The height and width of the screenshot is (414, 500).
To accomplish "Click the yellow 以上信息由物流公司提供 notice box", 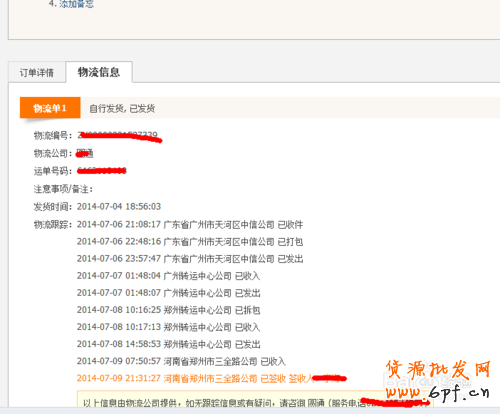I will click(x=255, y=399).
